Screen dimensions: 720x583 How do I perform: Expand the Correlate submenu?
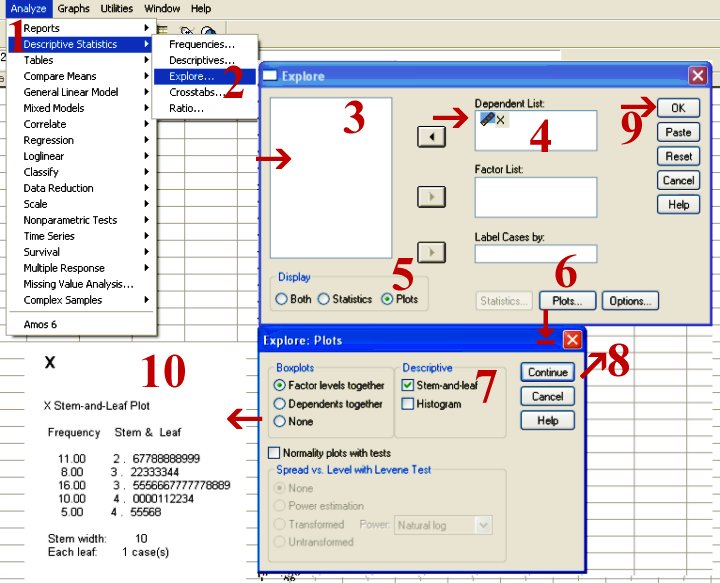[x=81, y=124]
